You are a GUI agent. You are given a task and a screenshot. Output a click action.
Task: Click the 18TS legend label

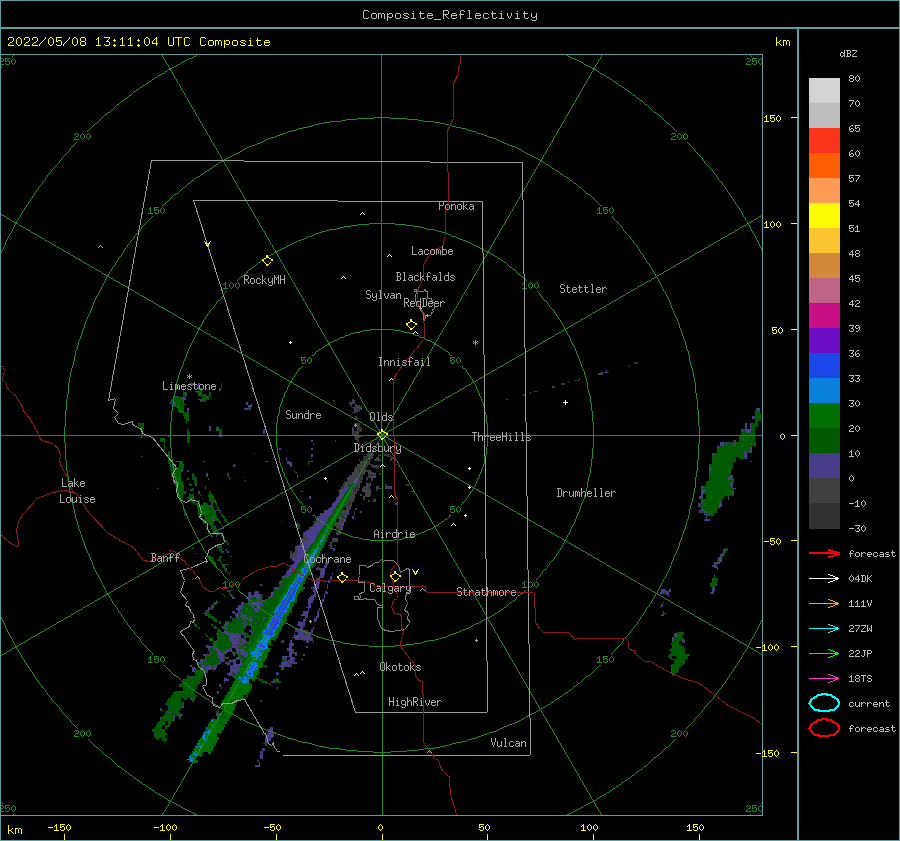coord(860,679)
